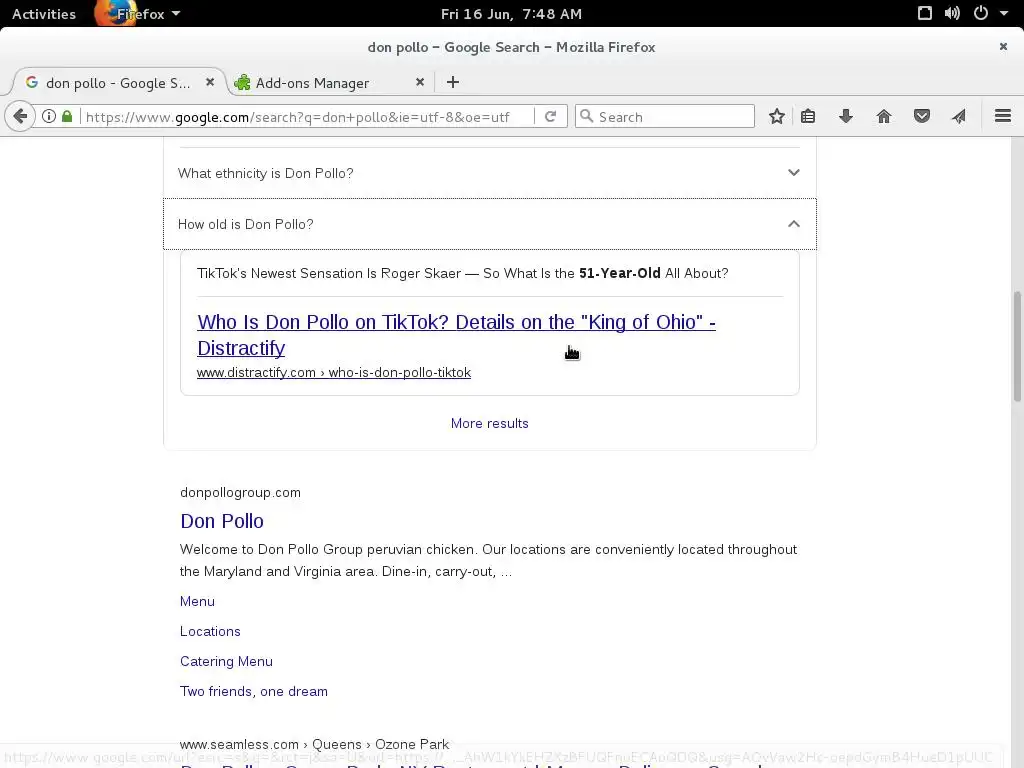
Task: Open the Don Pollo result title link
Action: point(222,521)
